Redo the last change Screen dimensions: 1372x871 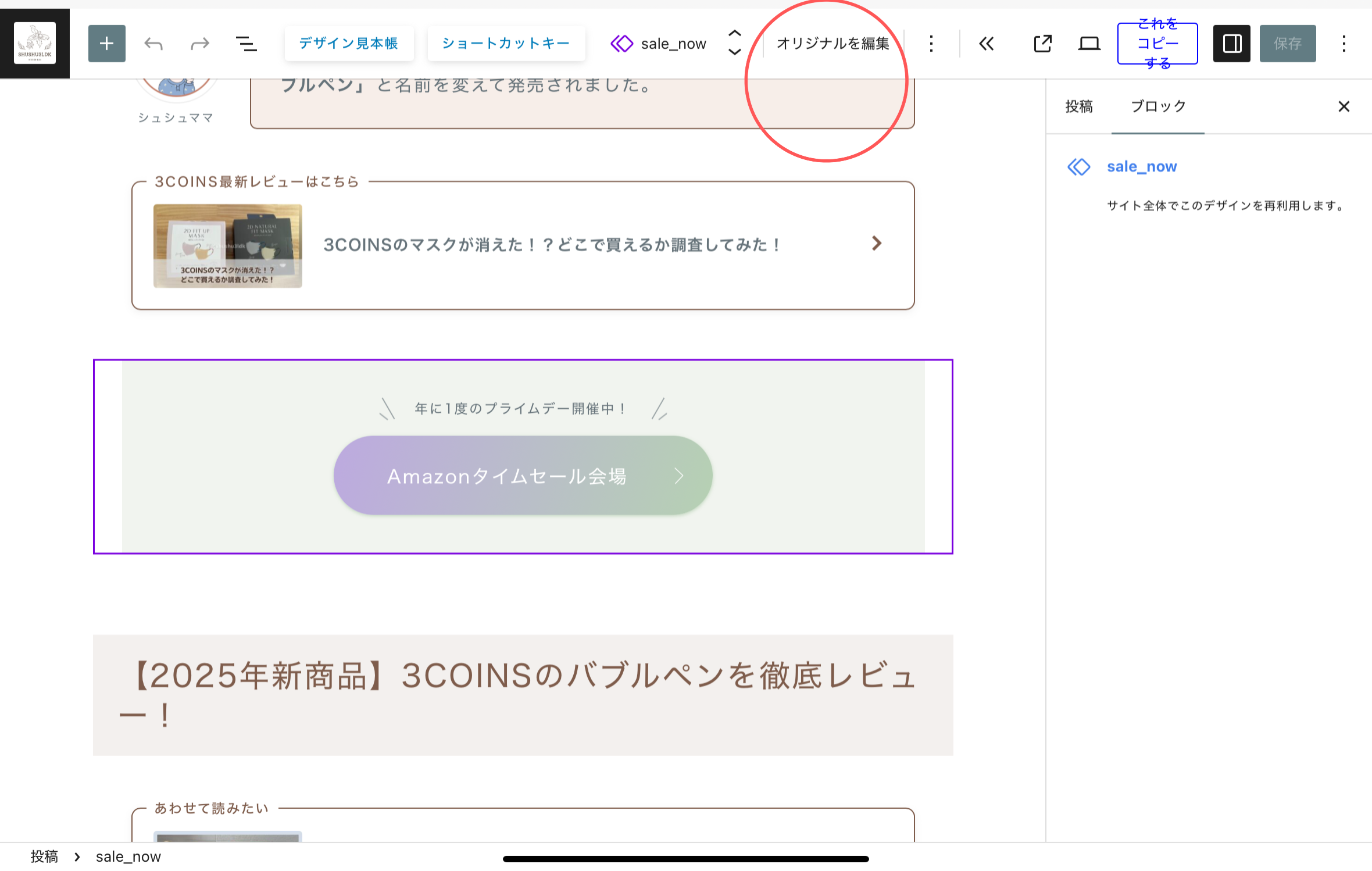pyautogui.click(x=200, y=44)
